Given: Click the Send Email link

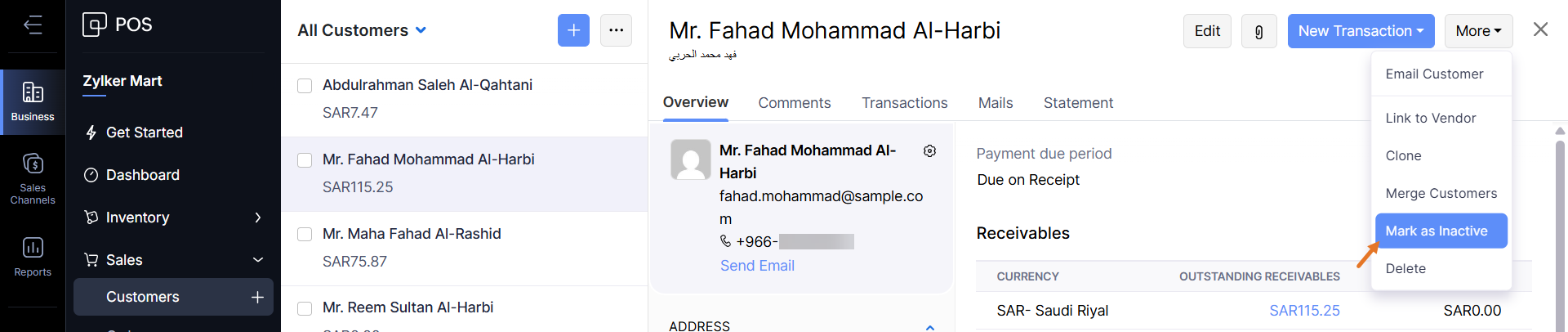Looking at the screenshot, I should [757, 266].
